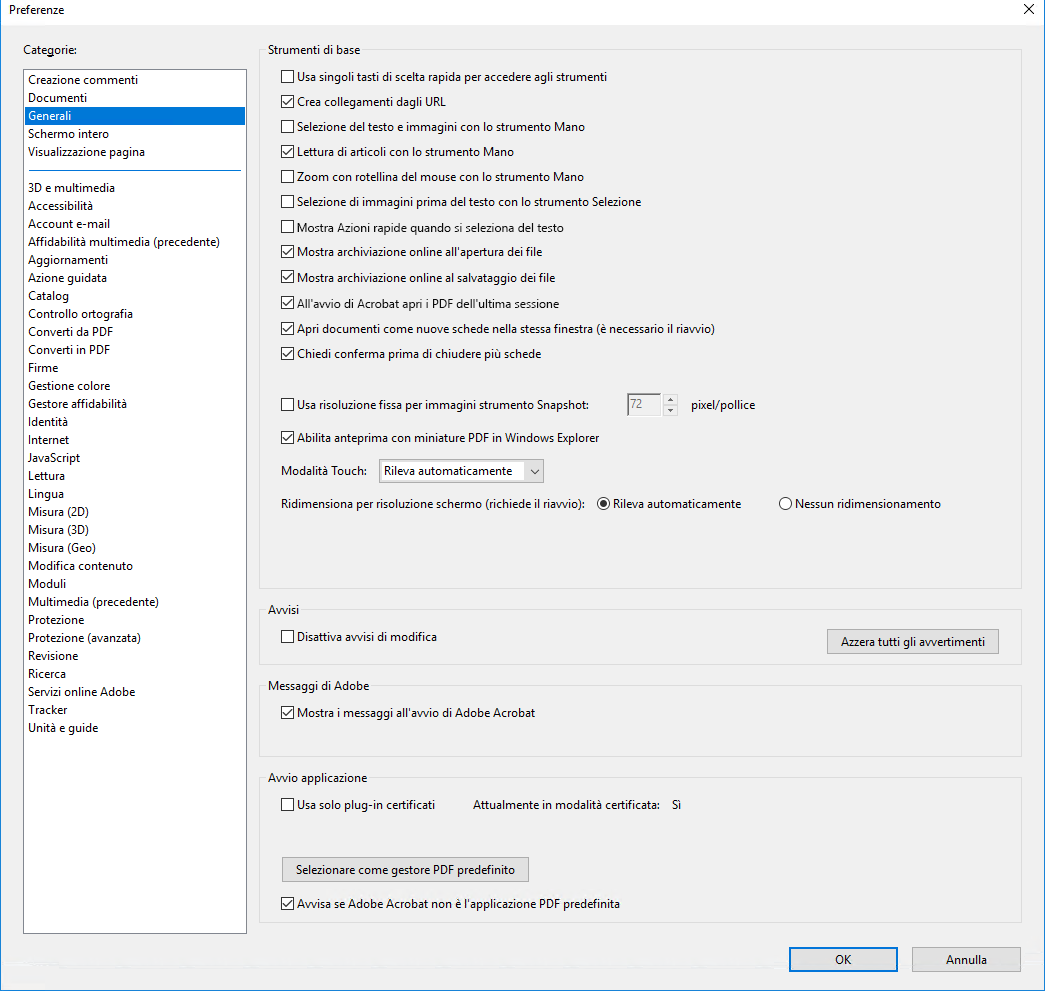Open the Documenti preferences category
This screenshot has height=991, width=1045.
[x=57, y=97]
